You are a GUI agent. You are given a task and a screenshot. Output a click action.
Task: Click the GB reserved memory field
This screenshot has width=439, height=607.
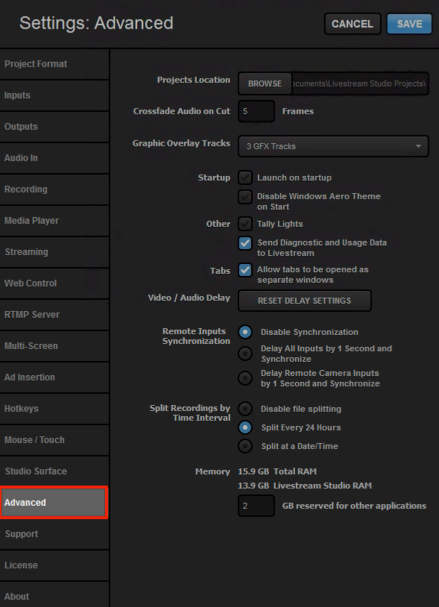256,506
